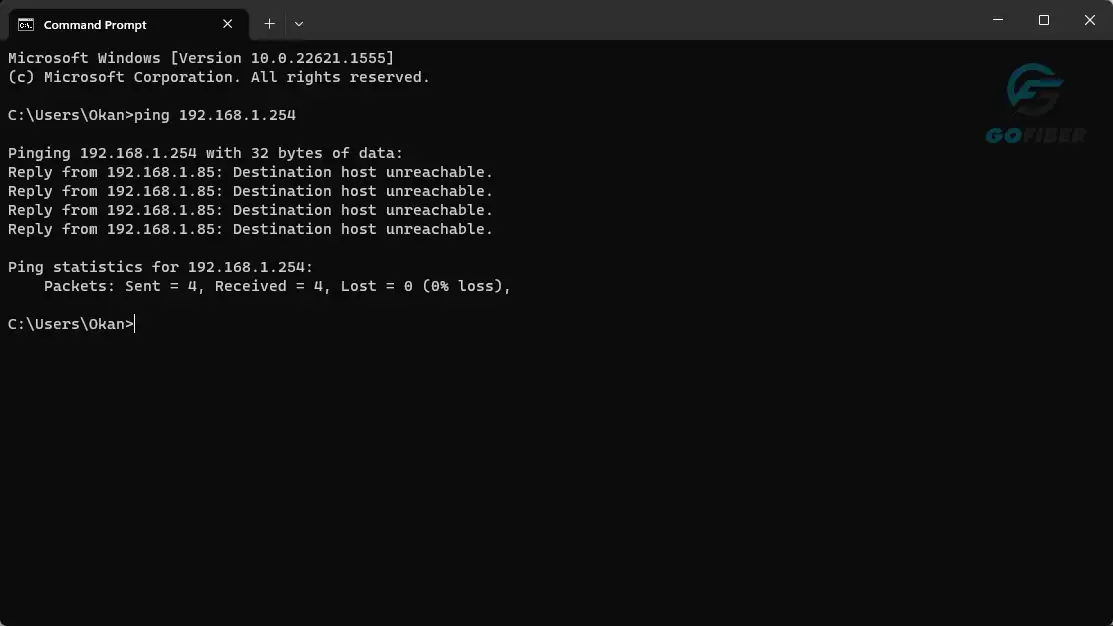Click the Pinging with 32 bytes line
The height and width of the screenshot is (626, 1113).
point(205,153)
